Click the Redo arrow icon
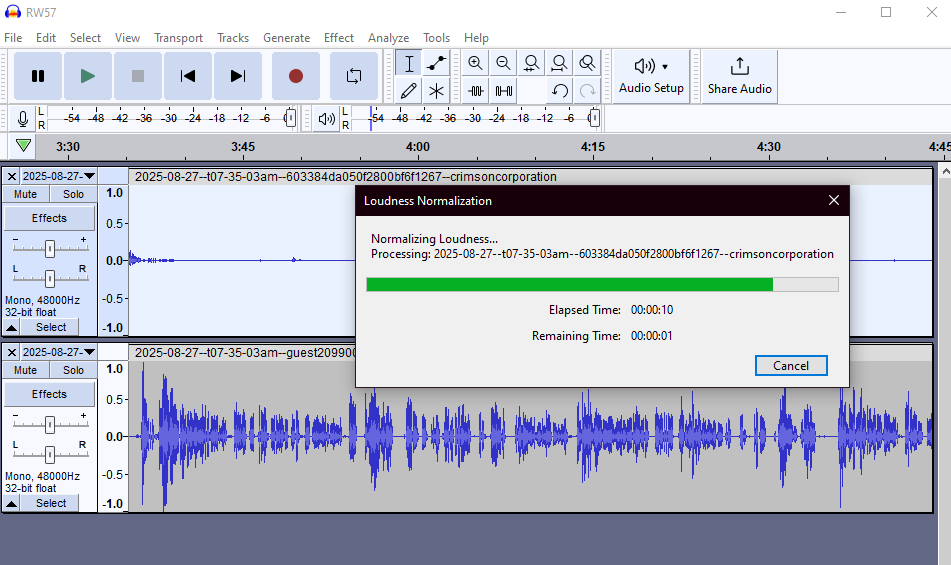Image resolution: width=951 pixels, height=565 pixels. (x=586, y=91)
